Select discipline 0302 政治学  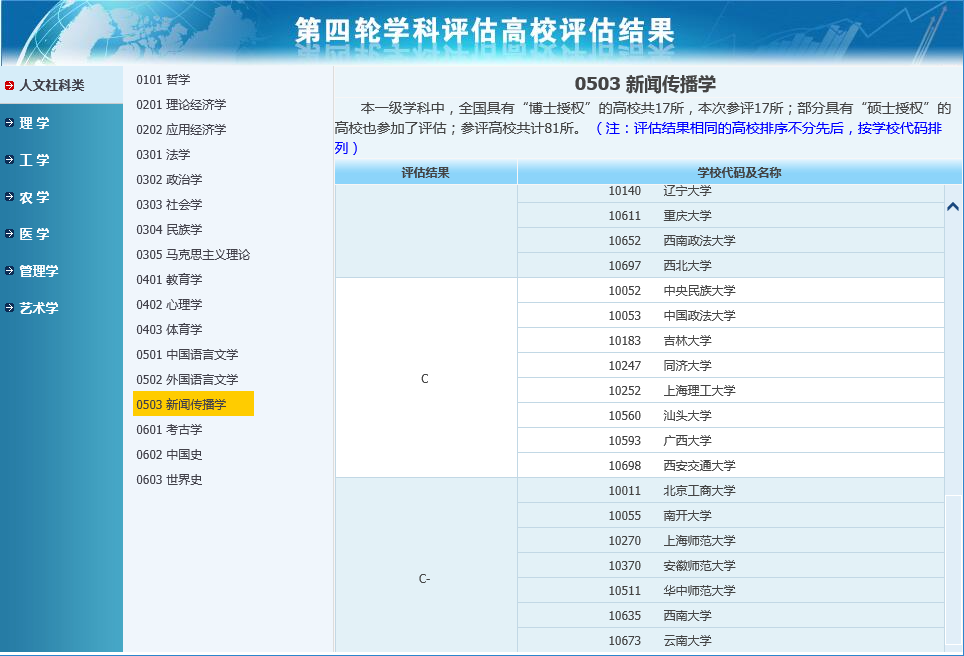click(169, 180)
